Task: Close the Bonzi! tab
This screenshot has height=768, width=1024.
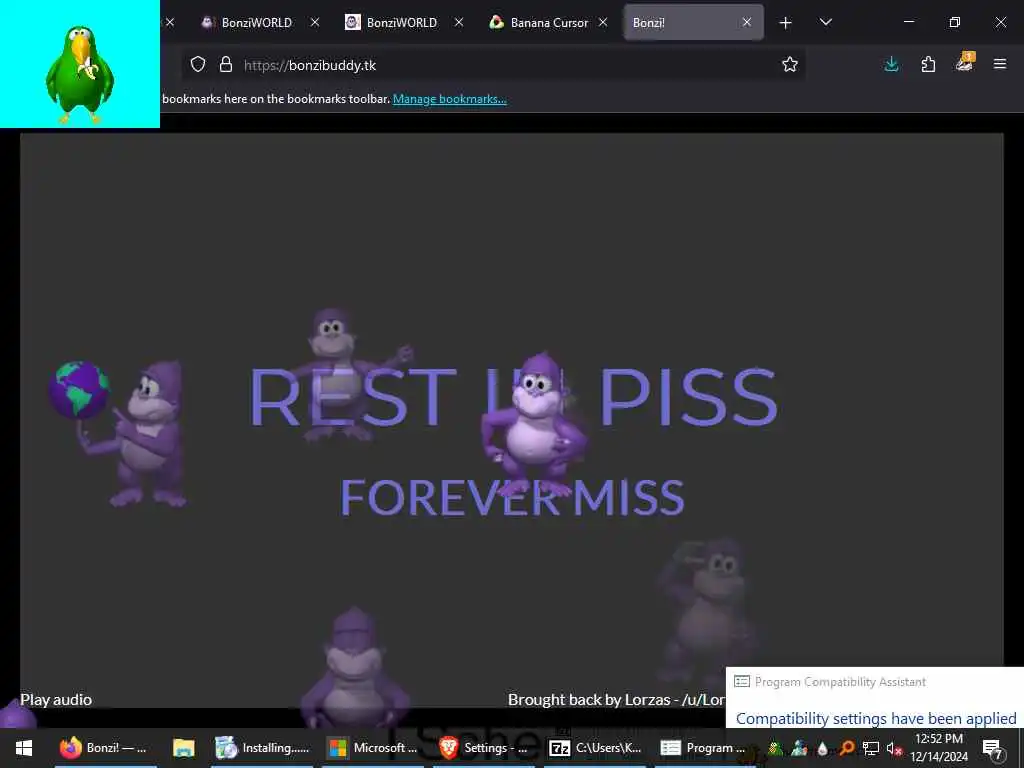Action: (x=746, y=22)
